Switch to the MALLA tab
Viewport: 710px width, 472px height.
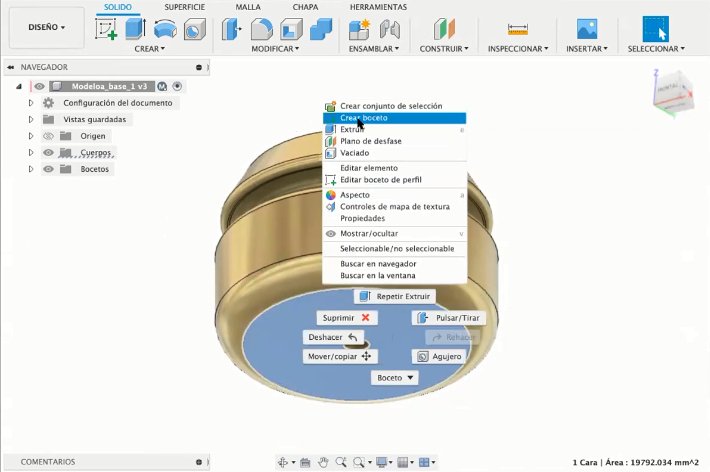(248, 7)
